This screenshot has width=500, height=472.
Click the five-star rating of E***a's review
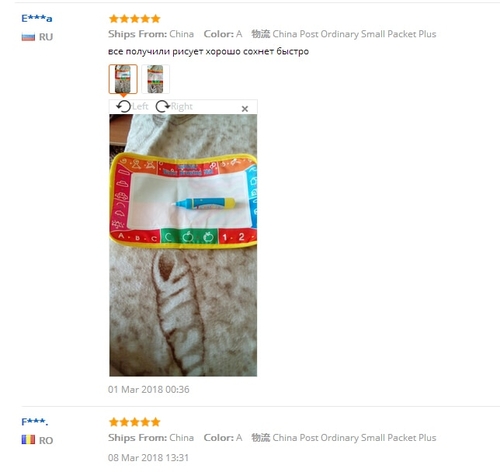pos(135,19)
